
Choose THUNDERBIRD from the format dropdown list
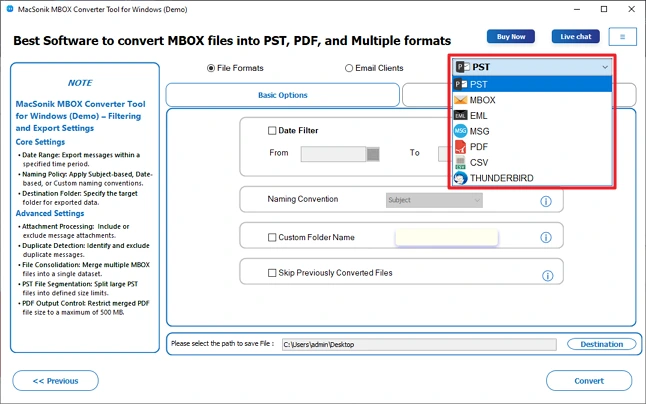[532, 178]
